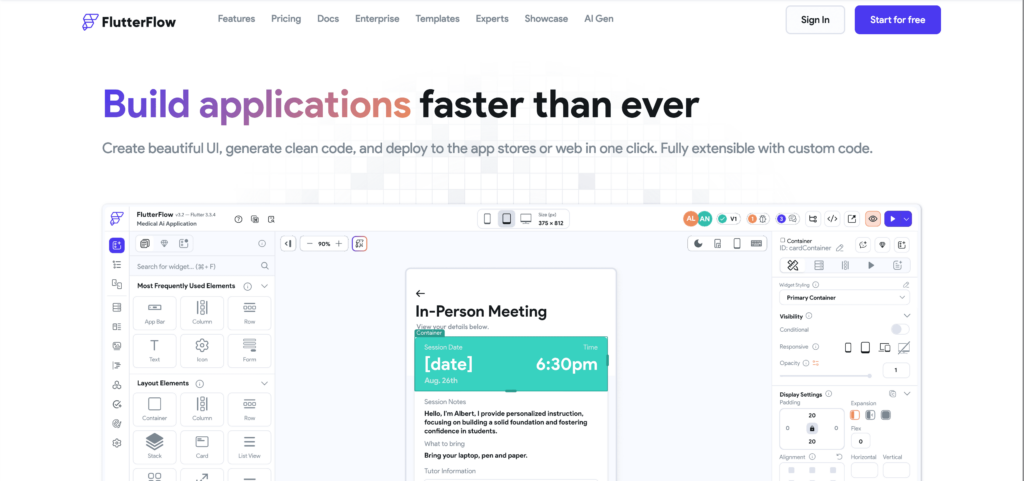1024x481 pixels.
Task: Edit container ID with pencil icon
Action: point(840,248)
